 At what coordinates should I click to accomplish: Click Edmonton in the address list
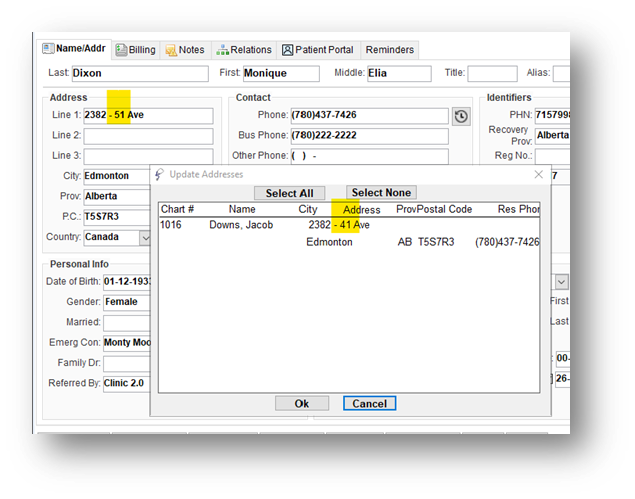[329, 242]
